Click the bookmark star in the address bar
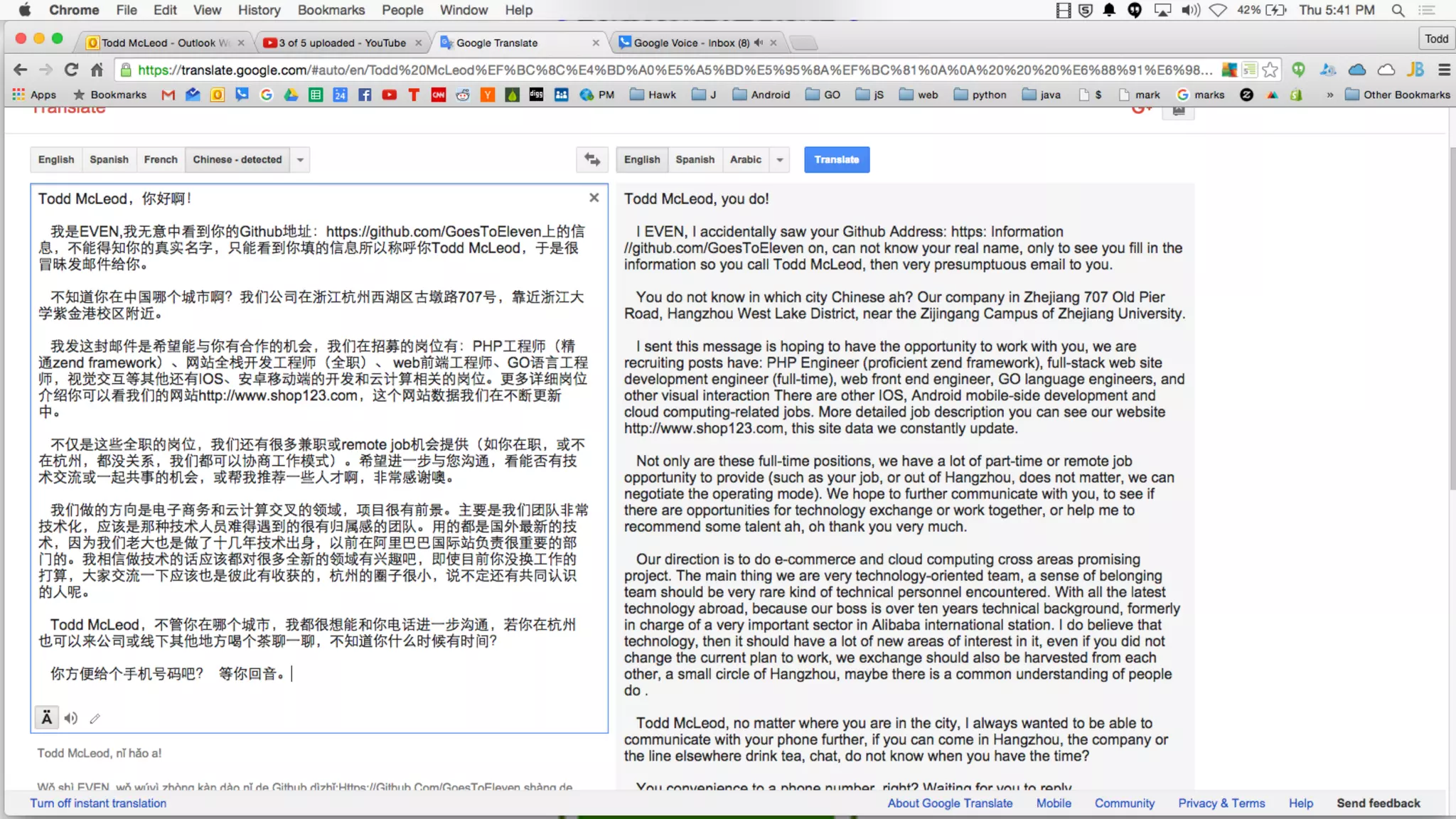The height and width of the screenshot is (819, 1456). pyautogui.click(x=1270, y=70)
